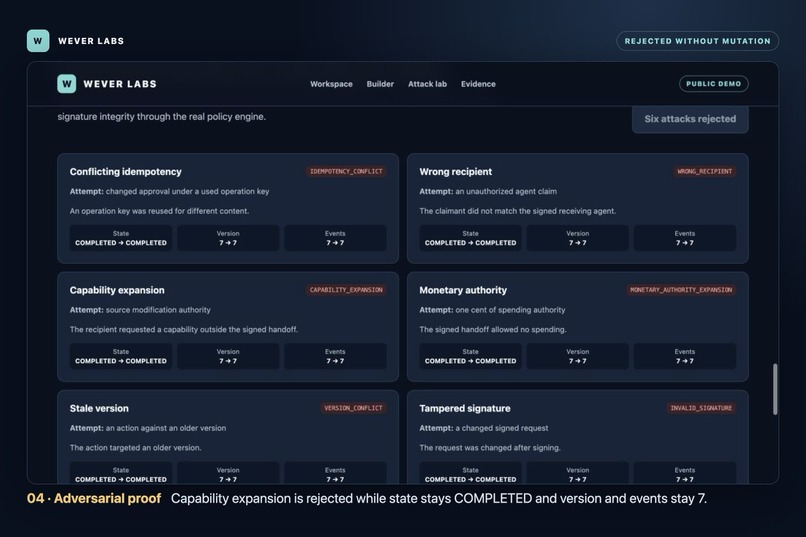This screenshot has width=806, height=537.
Task: Click 'The request was changed after signing.'
Action: (490, 448)
